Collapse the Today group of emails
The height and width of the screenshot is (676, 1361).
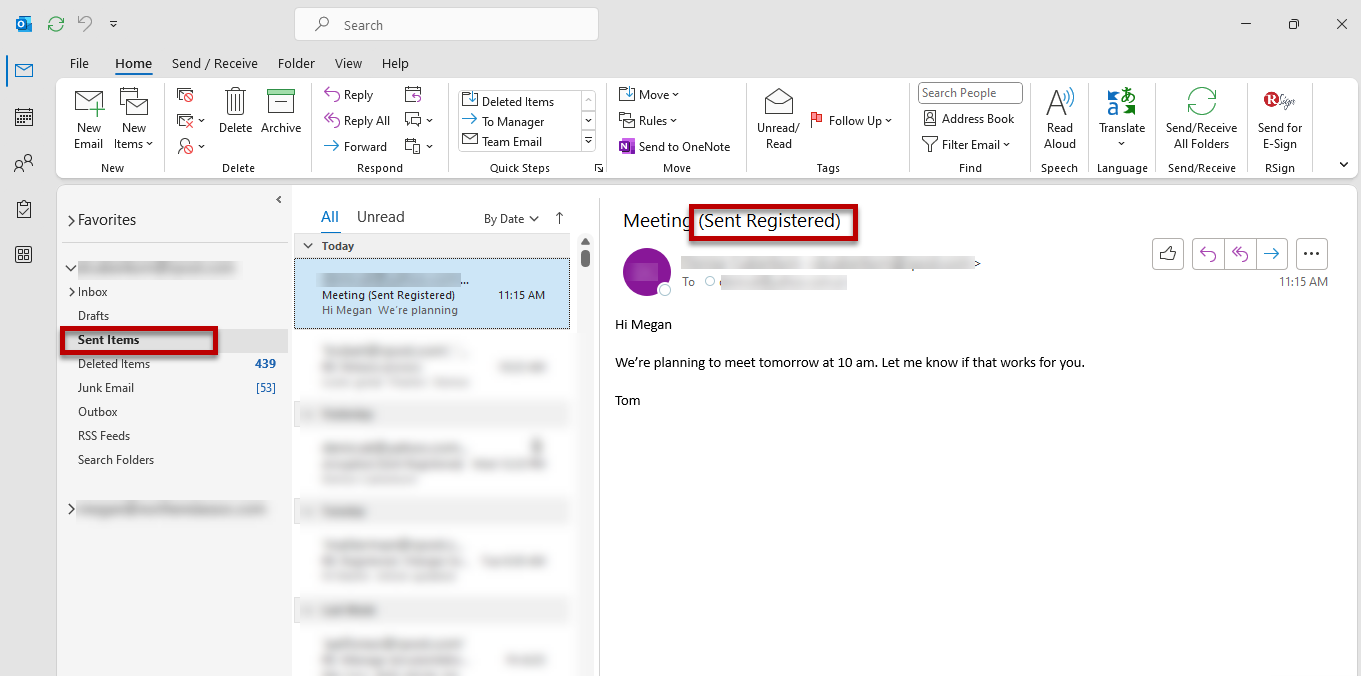pyautogui.click(x=309, y=245)
